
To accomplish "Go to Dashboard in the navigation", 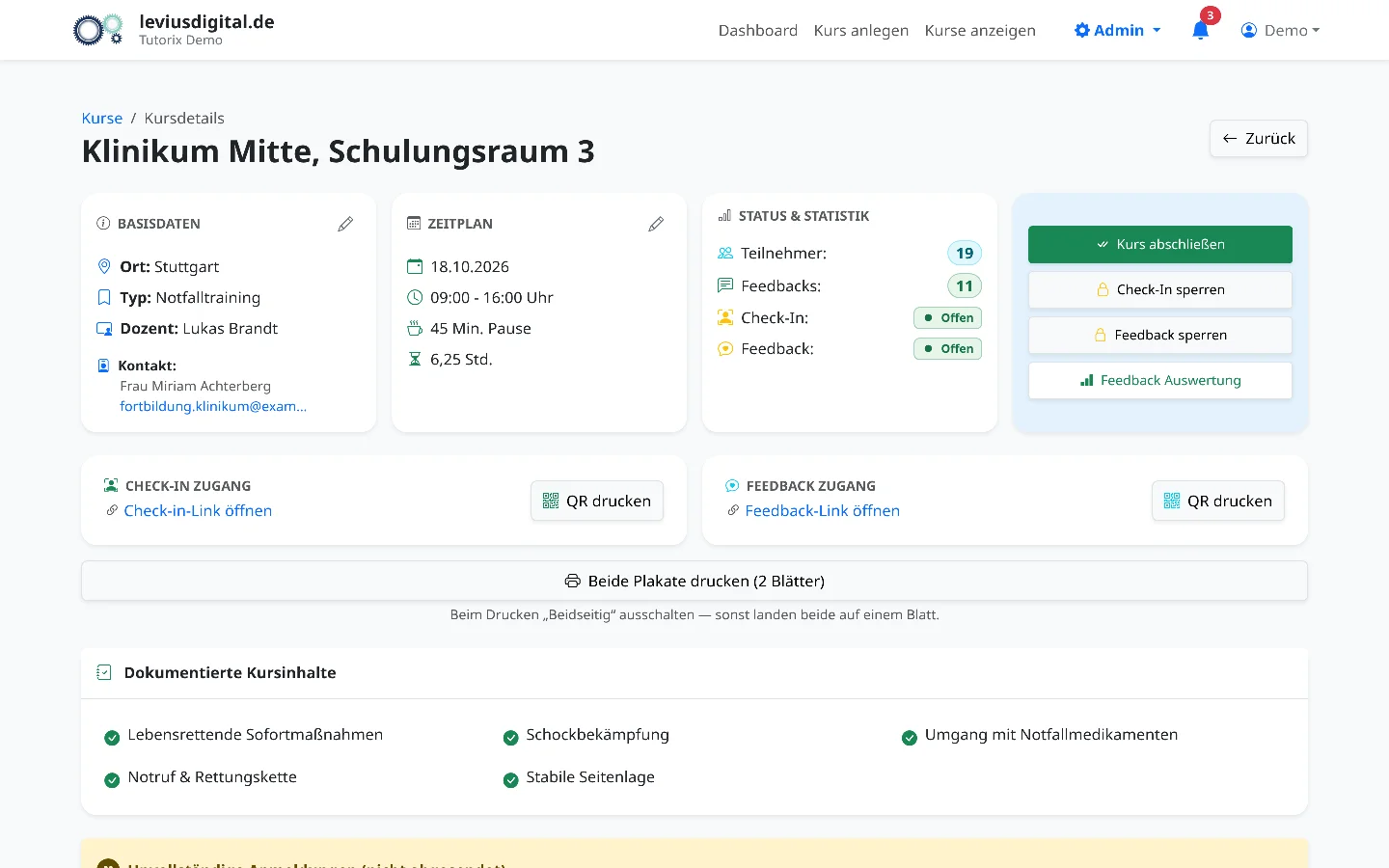I will [758, 30].
